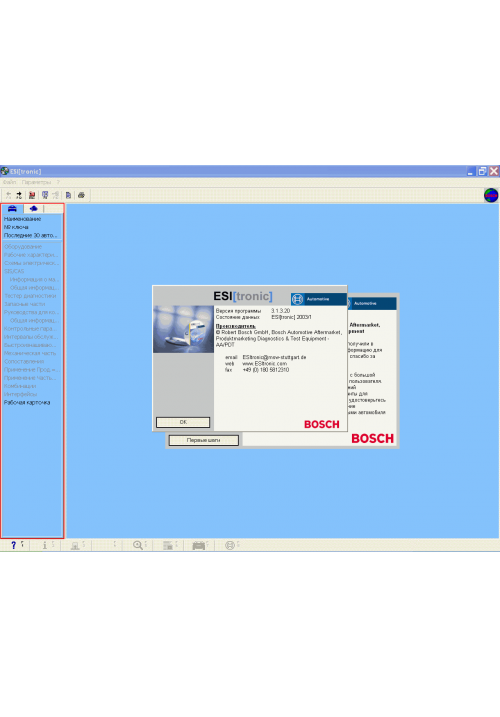Screen dimensions: 500x717
Task: Click the car icon in bottom bar
Action: 199,546
